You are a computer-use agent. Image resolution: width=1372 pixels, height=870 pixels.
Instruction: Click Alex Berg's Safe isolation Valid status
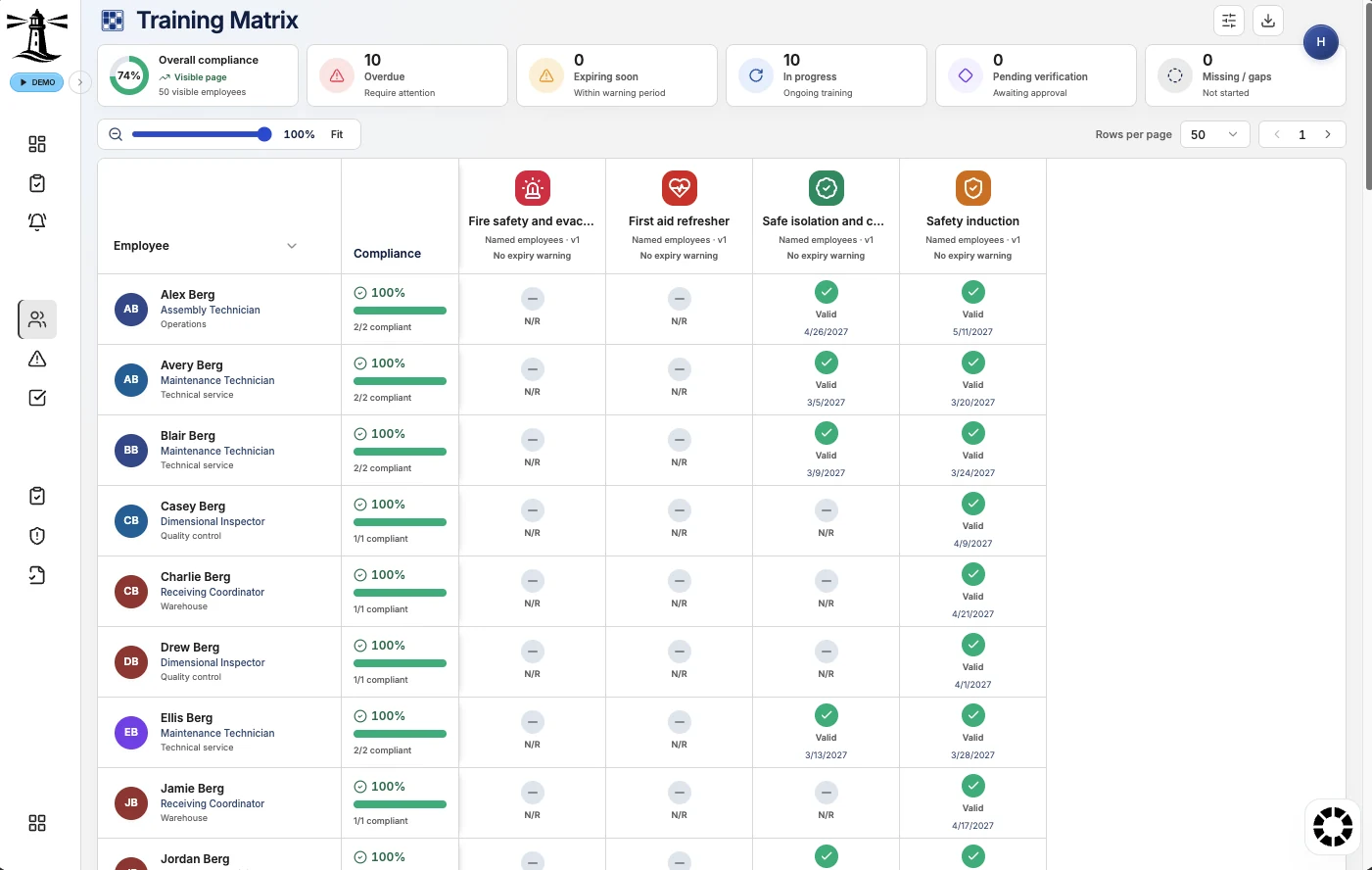(x=827, y=310)
